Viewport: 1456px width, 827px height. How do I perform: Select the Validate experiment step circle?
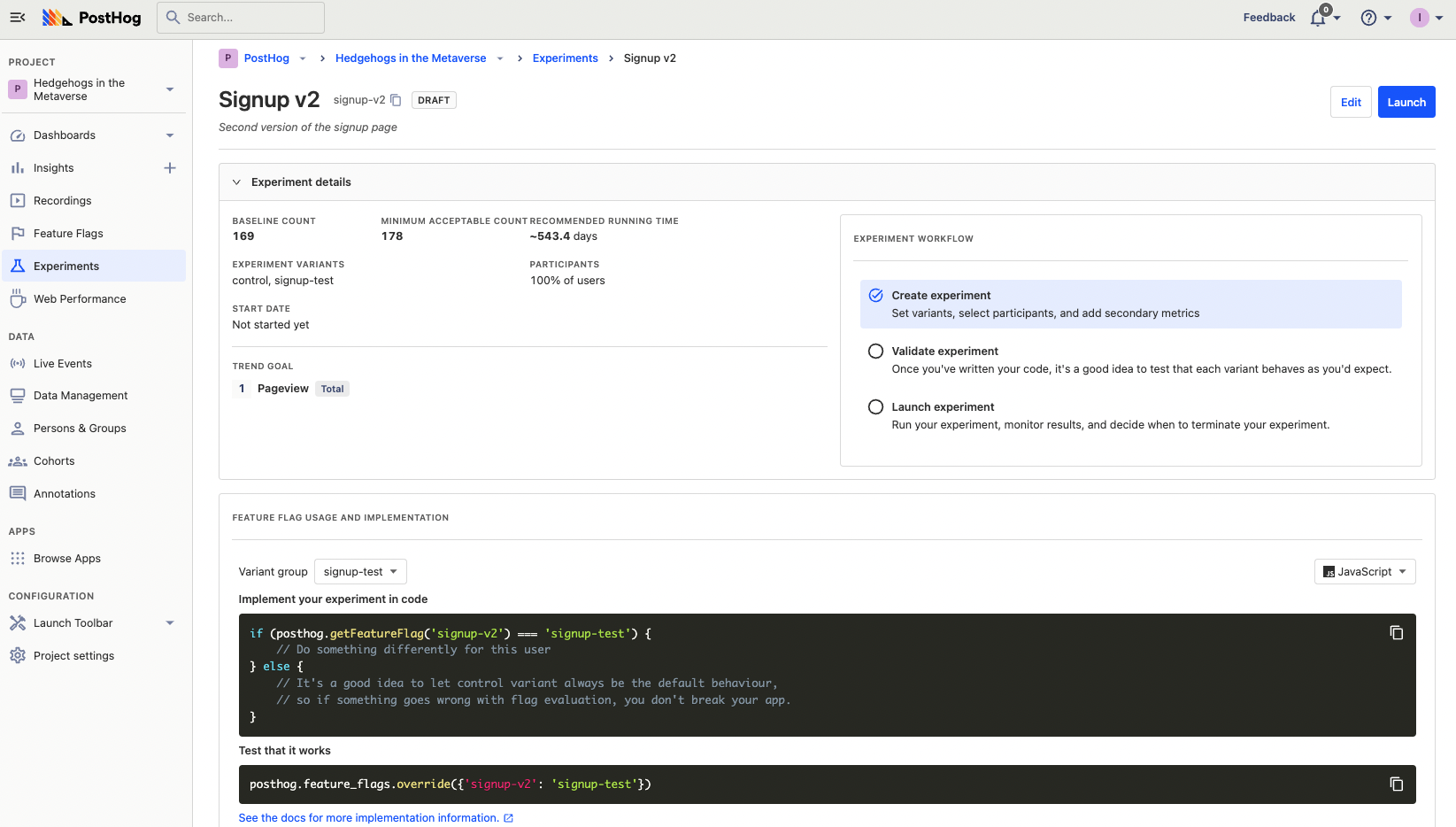tap(875, 352)
